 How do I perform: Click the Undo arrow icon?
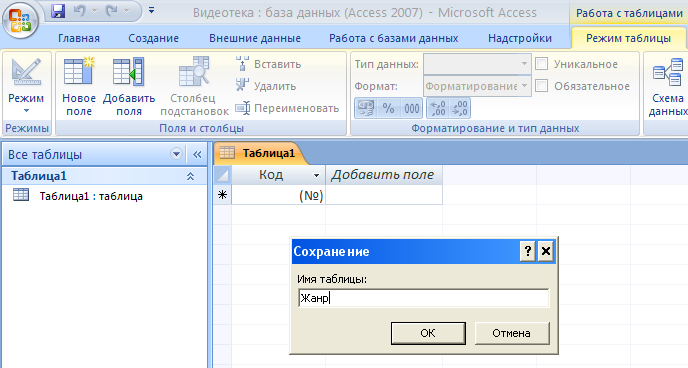79,11
